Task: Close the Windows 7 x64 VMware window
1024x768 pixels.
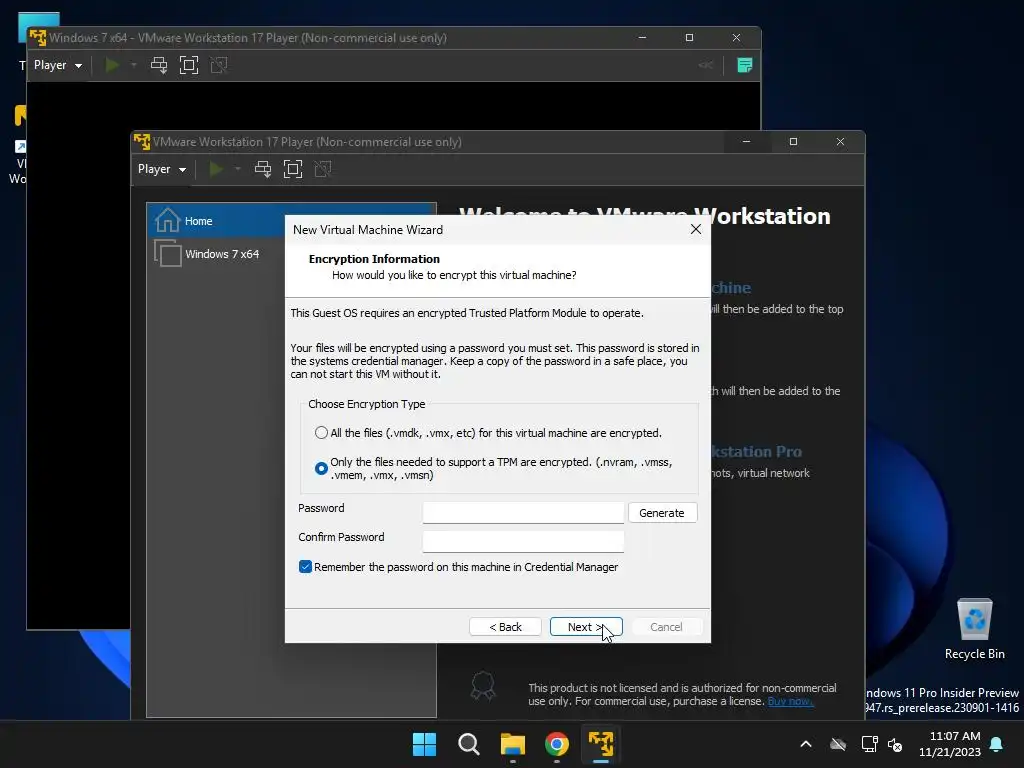Action: click(x=736, y=38)
